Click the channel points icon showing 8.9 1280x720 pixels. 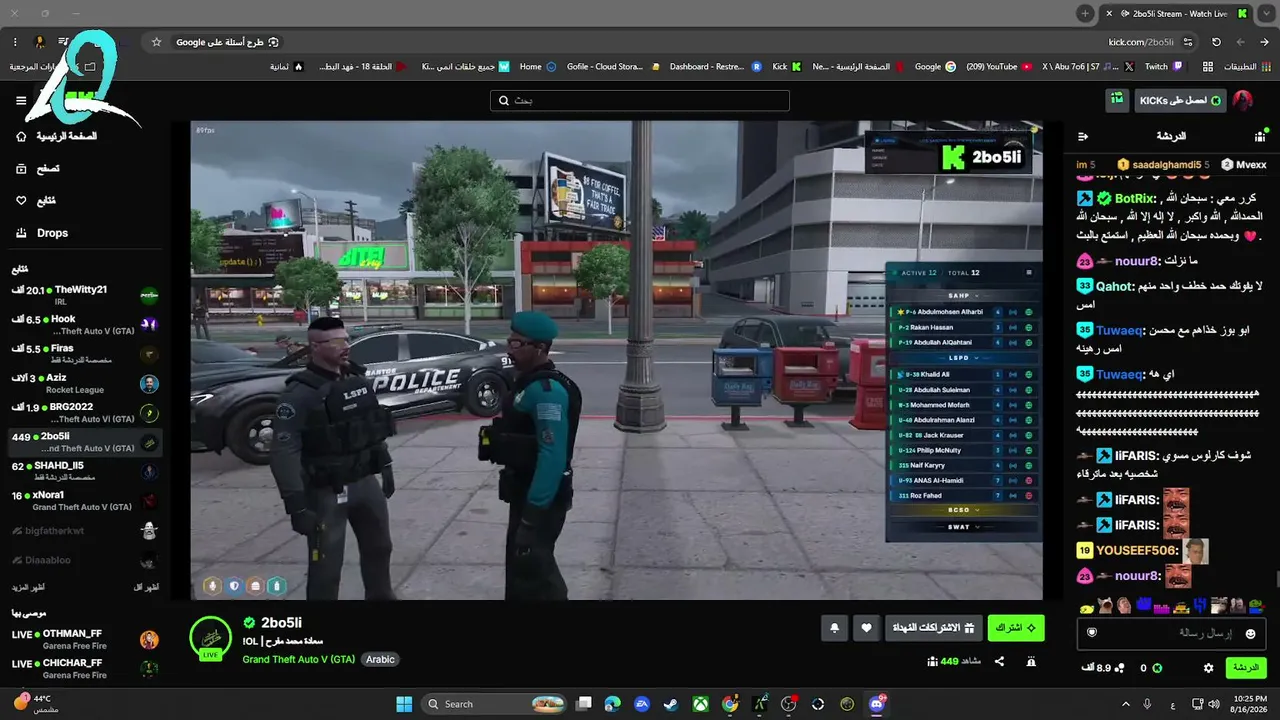pos(1119,668)
